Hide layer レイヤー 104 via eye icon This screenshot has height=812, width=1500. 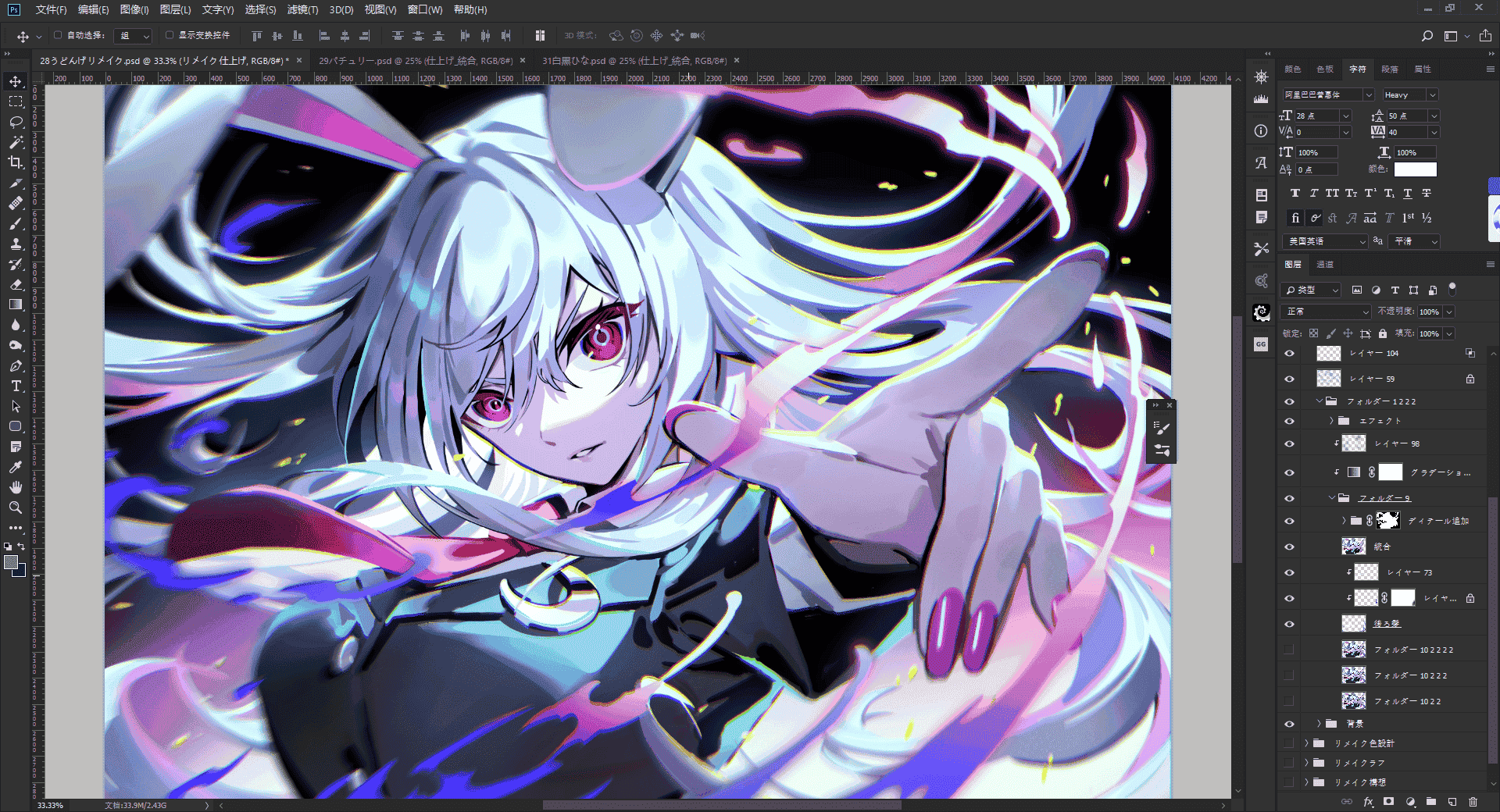pos(1289,354)
